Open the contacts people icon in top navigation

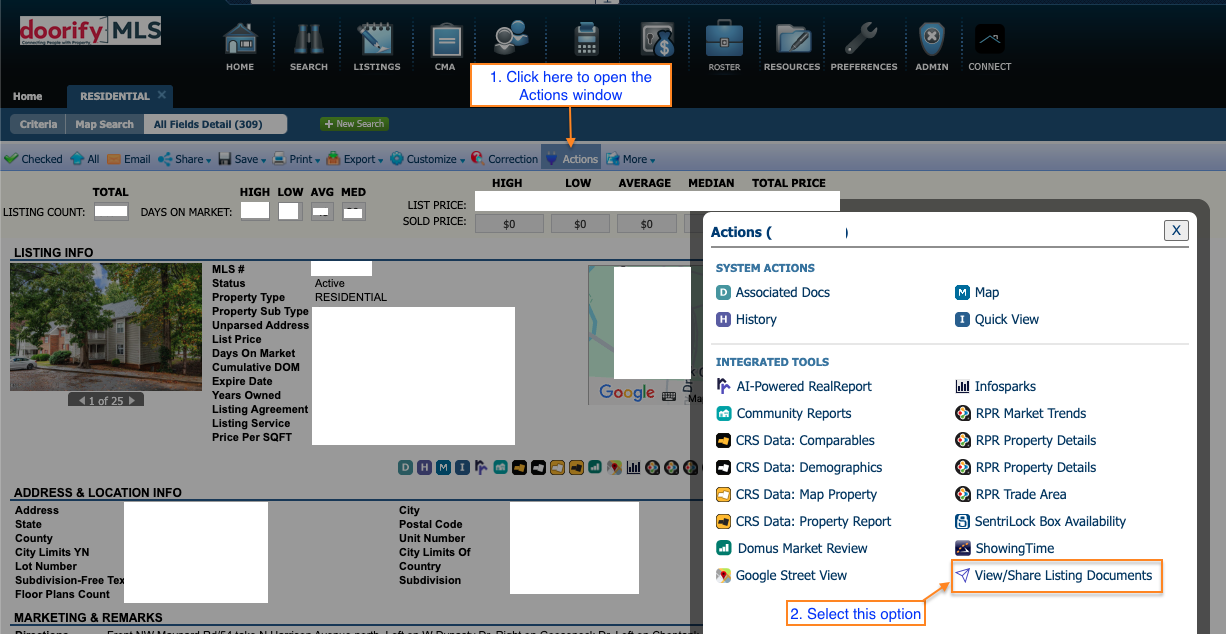point(511,40)
